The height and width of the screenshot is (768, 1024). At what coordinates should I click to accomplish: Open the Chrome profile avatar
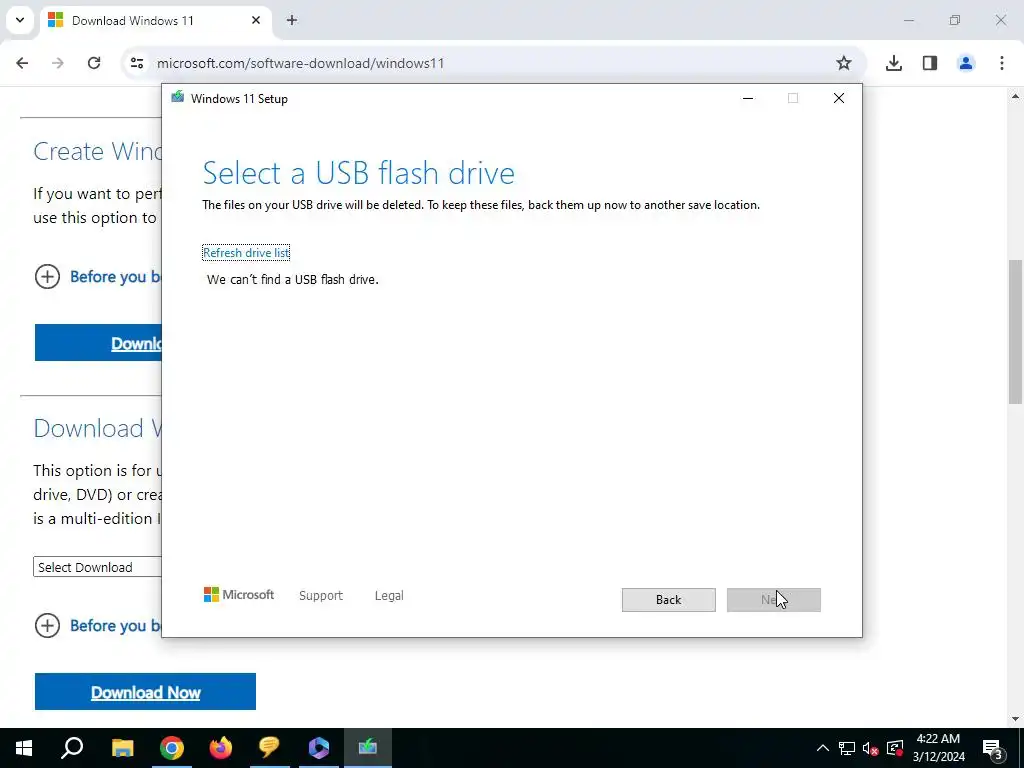tap(966, 63)
